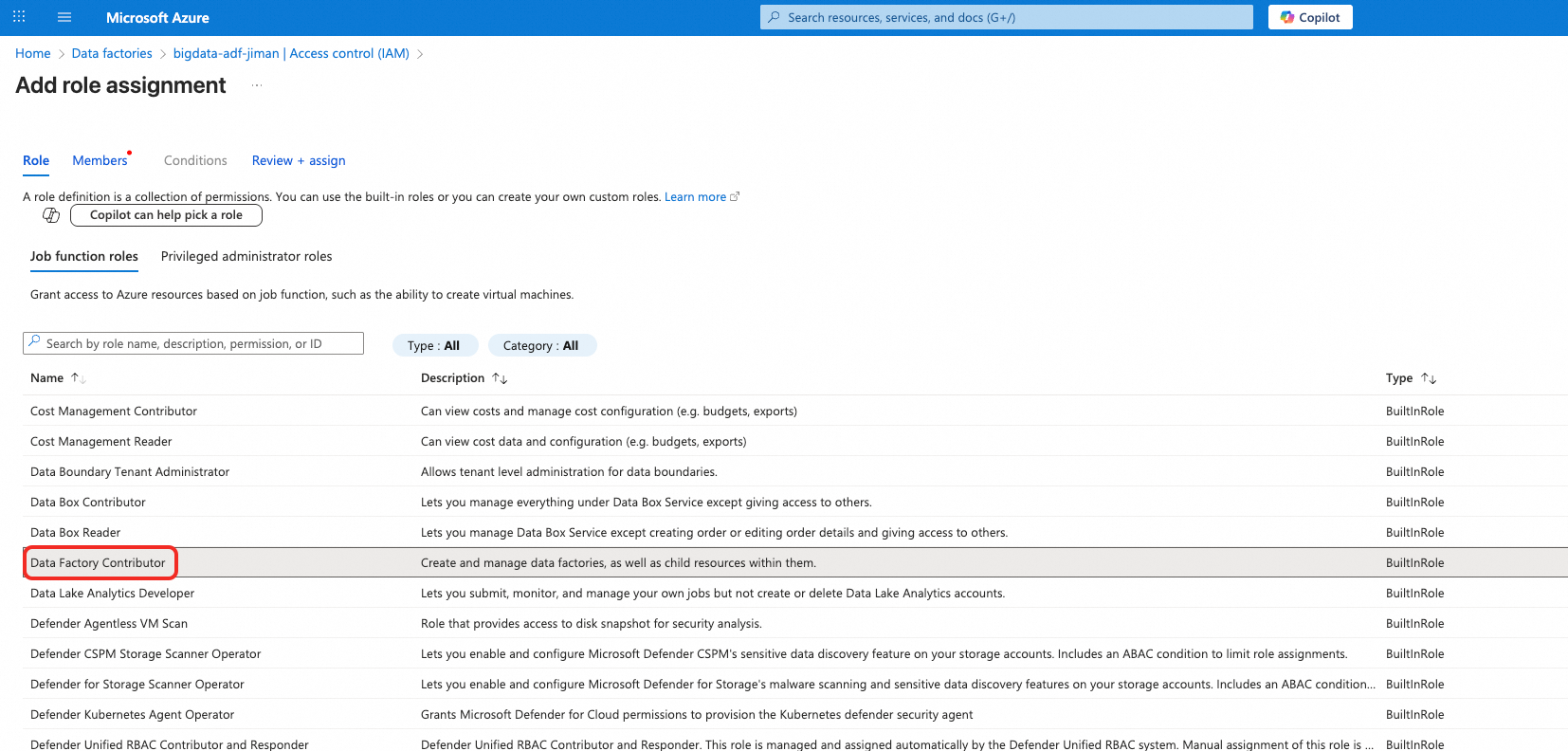Viewport: 1568px width, 751px height.
Task: Open the hamburger portal menu
Action: pos(64,17)
